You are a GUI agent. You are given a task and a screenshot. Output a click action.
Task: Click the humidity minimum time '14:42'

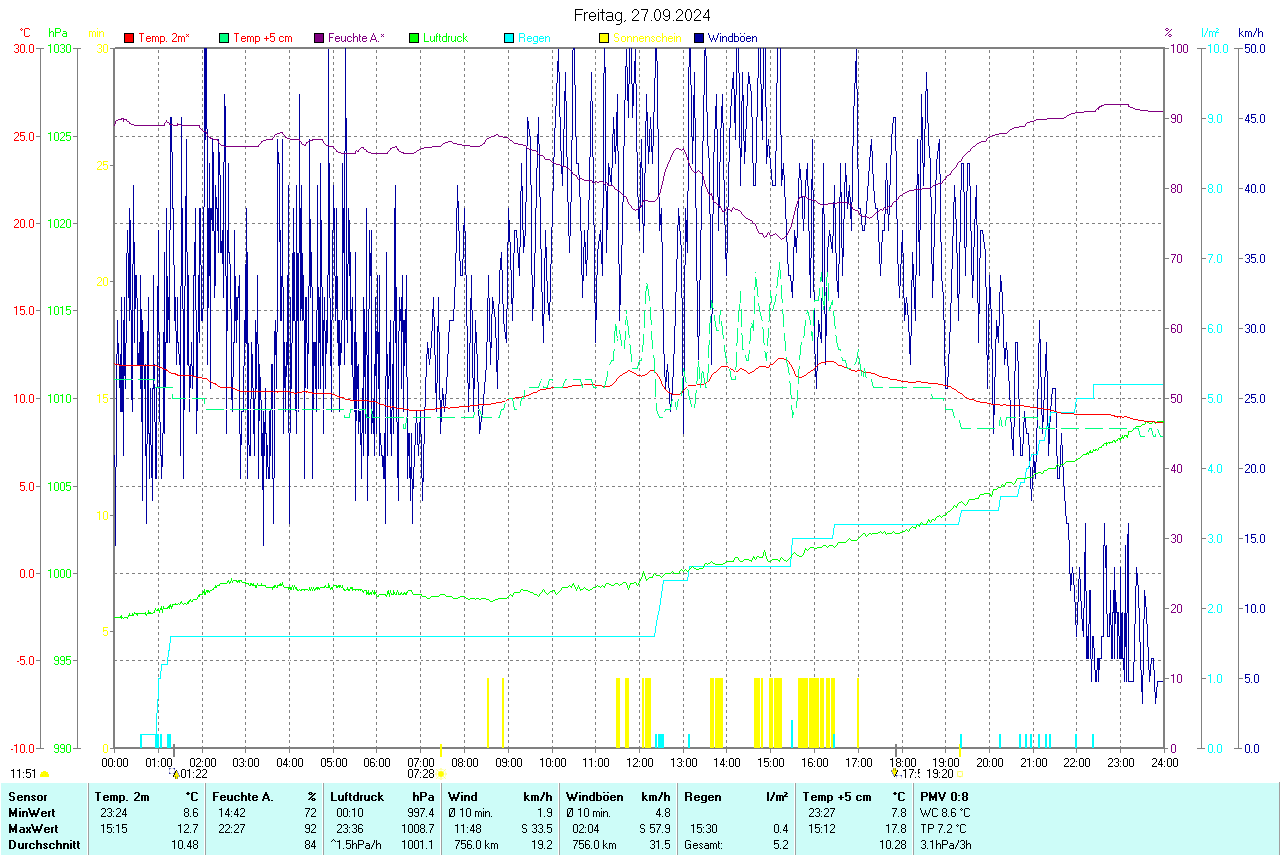(232, 813)
